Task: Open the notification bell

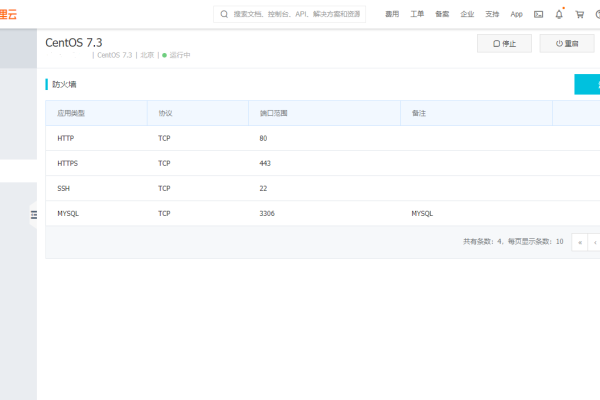Action: tap(559, 14)
